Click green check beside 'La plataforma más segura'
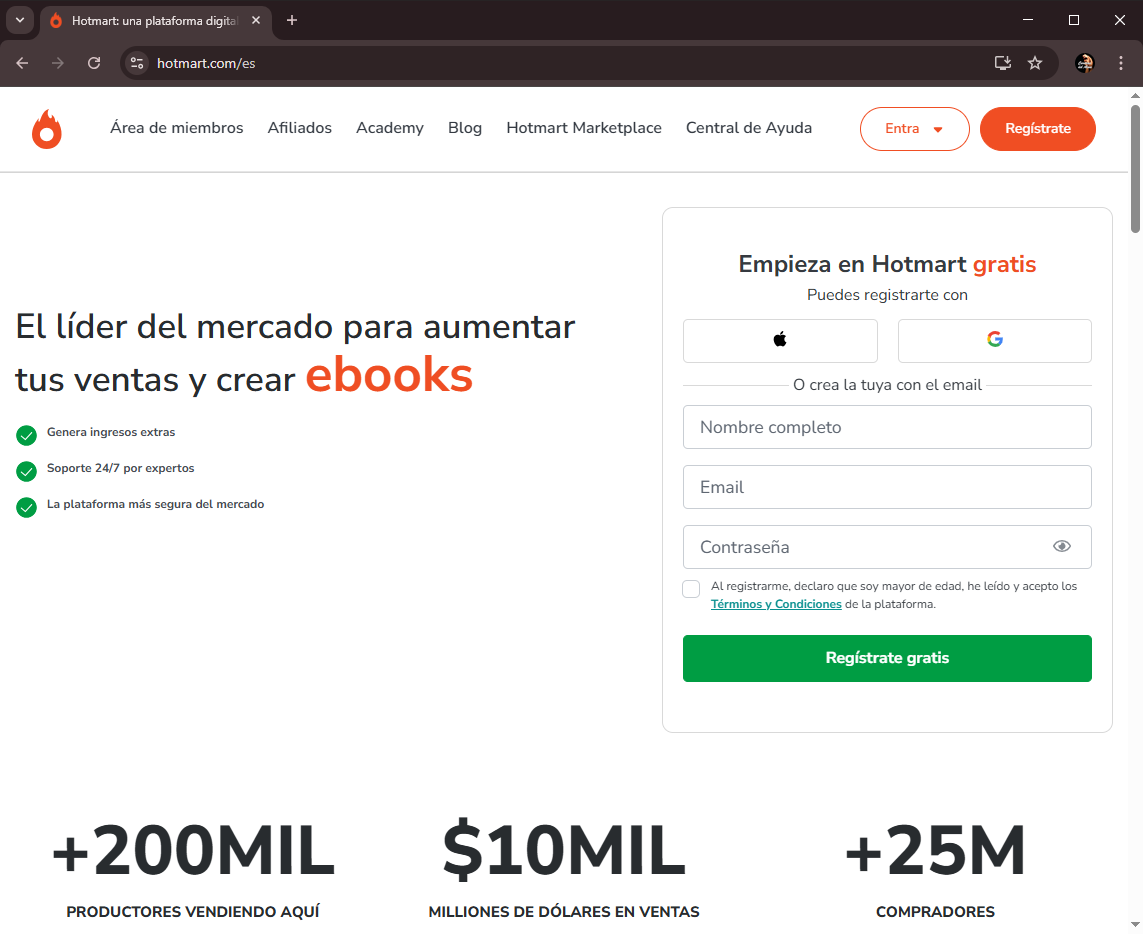 pos(26,507)
